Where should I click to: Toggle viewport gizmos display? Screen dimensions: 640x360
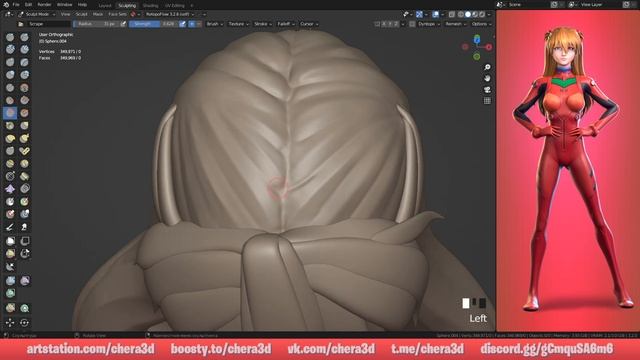pyautogui.click(x=420, y=14)
